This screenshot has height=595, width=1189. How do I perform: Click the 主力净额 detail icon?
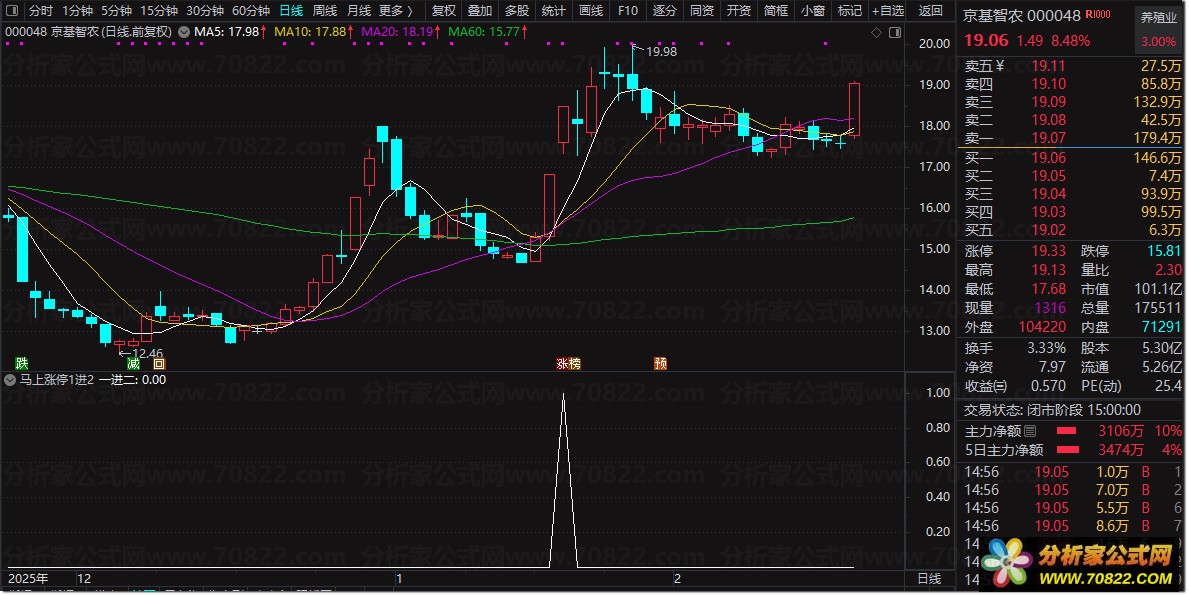pos(1030,431)
